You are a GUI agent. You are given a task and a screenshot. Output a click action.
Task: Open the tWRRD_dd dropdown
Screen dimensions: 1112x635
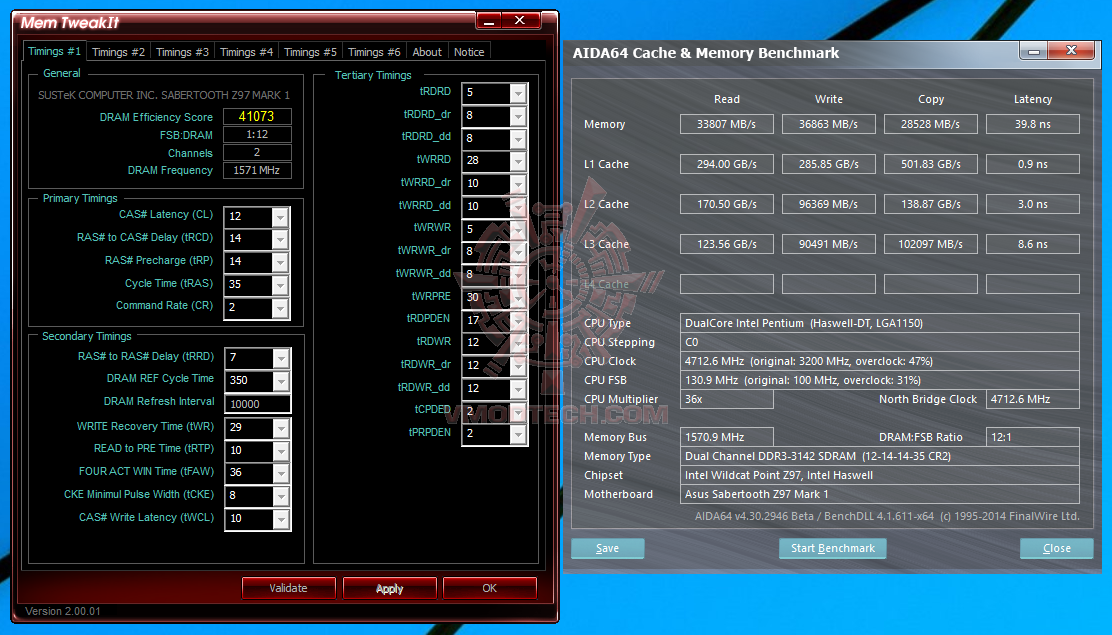pyautogui.click(x=518, y=206)
